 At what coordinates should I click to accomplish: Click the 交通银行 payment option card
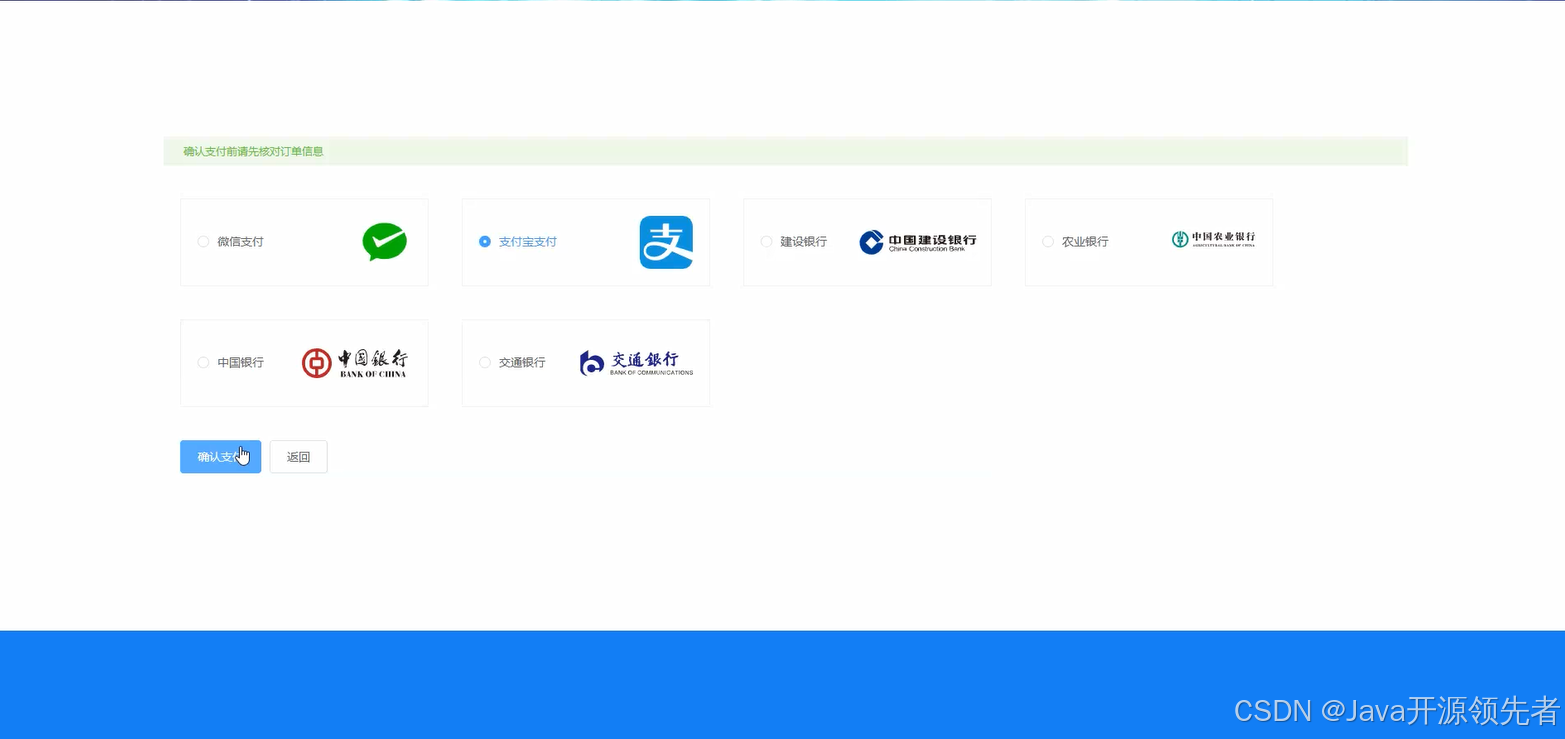[x=585, y=362]
